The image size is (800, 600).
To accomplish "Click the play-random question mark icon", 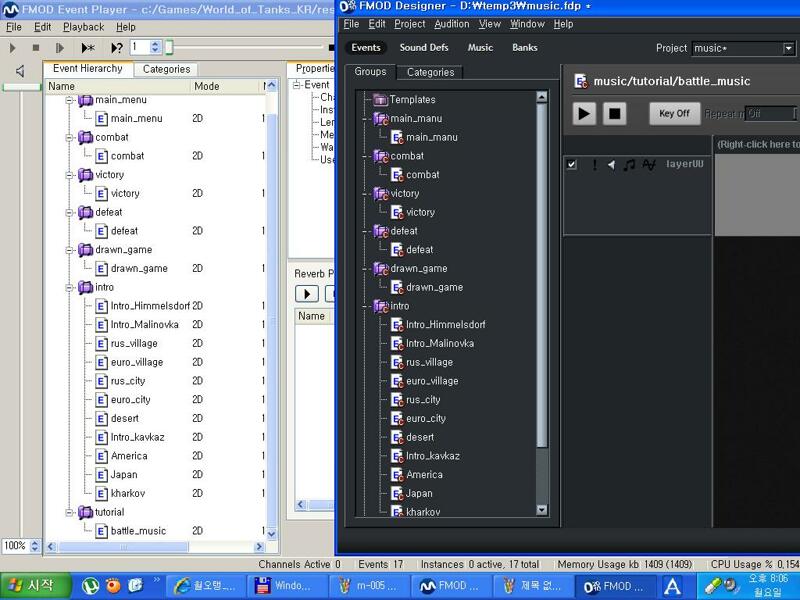I will point(117,48).
